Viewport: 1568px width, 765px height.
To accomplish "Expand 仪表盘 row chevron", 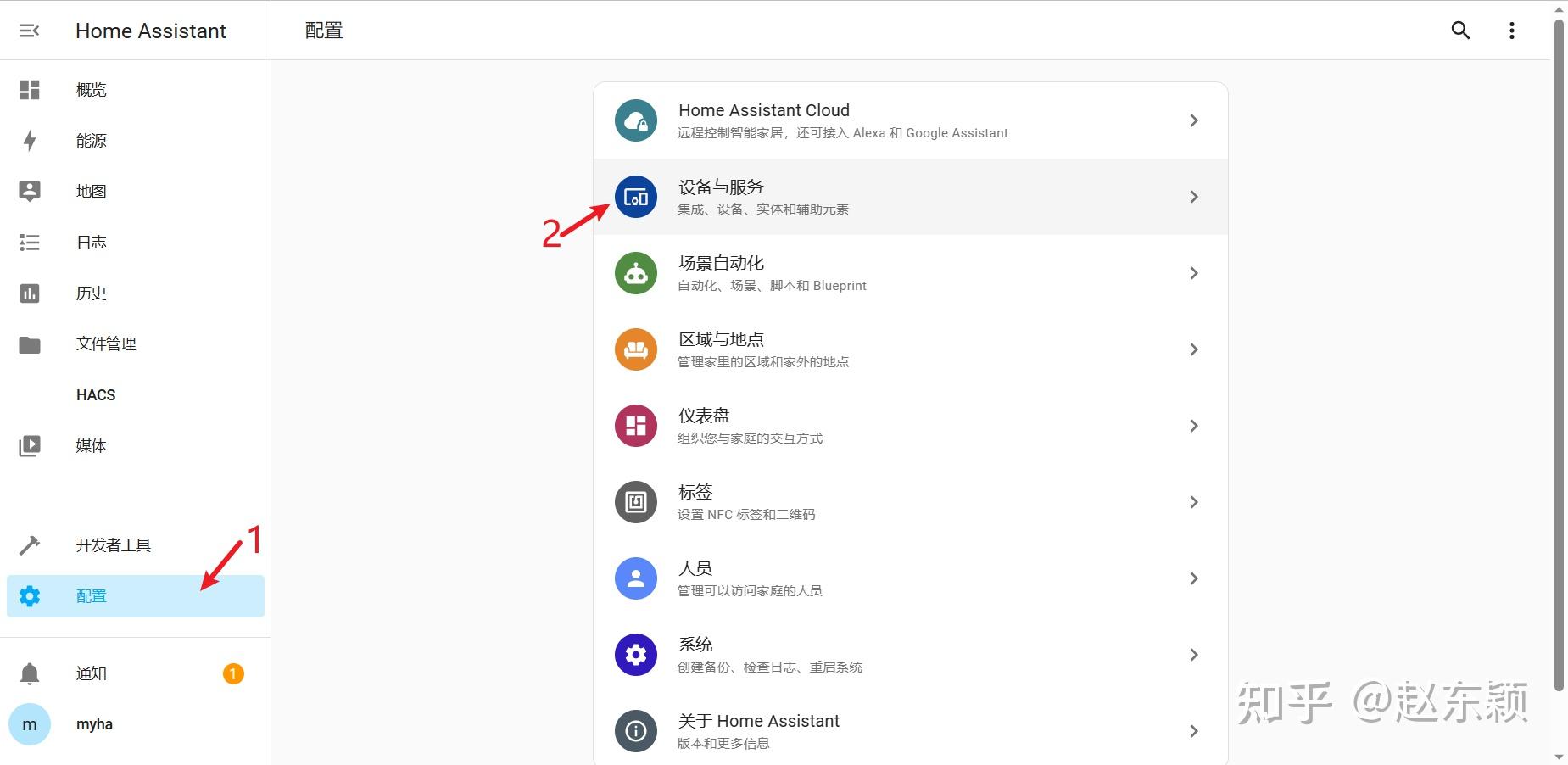I will tap(1194, 426).
